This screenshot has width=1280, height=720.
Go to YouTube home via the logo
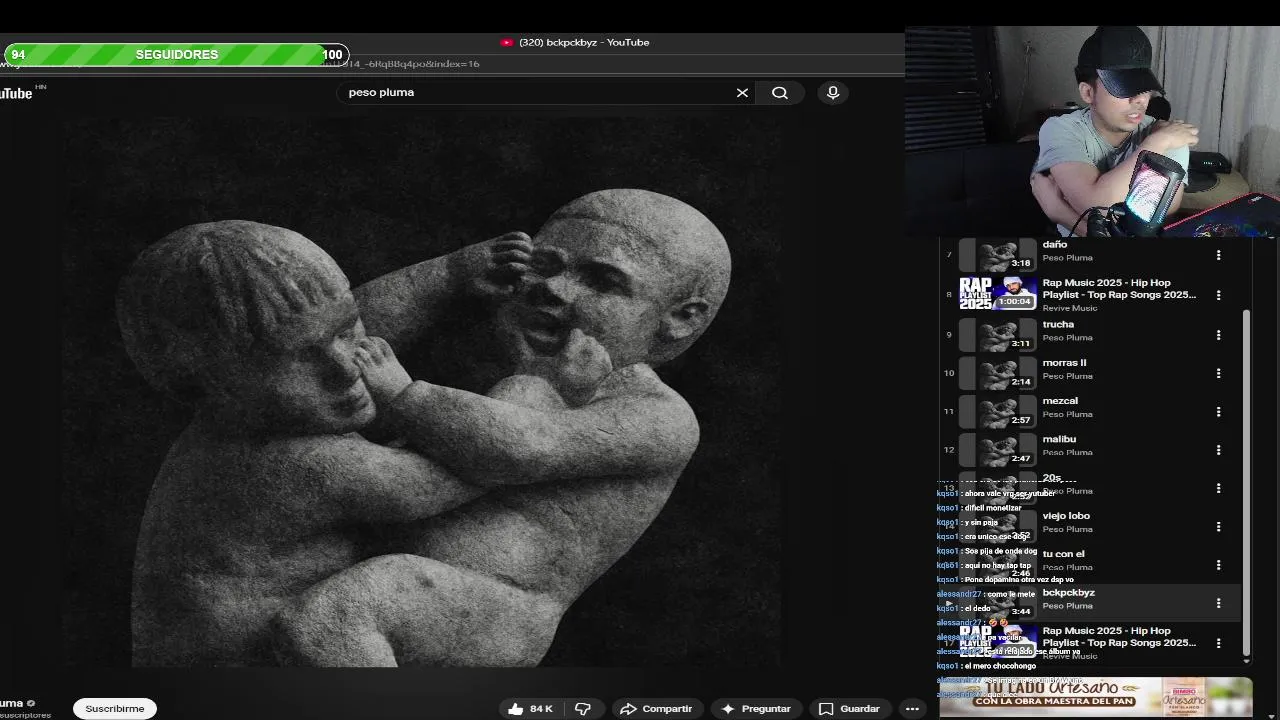click(18, 93)
